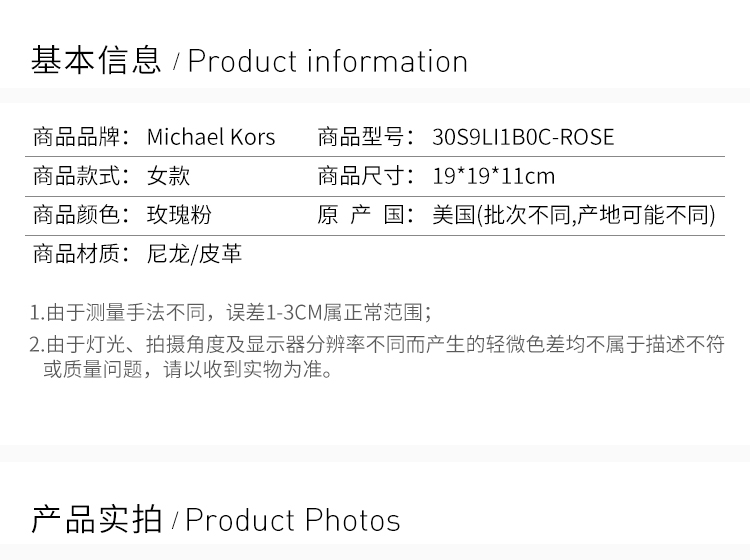Click the 尼龙/皮革 material value
This screenshot has height=560, width=750.
194,255
